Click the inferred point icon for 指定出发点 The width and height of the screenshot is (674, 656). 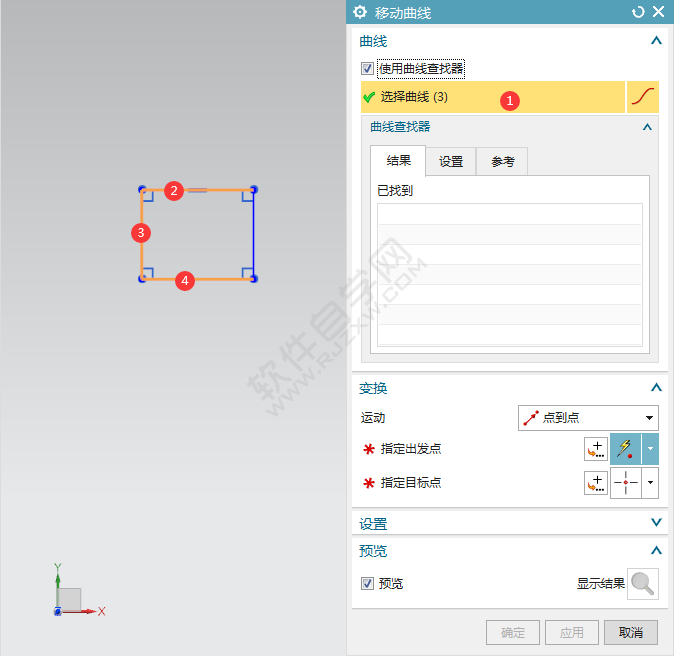point(625,449)
